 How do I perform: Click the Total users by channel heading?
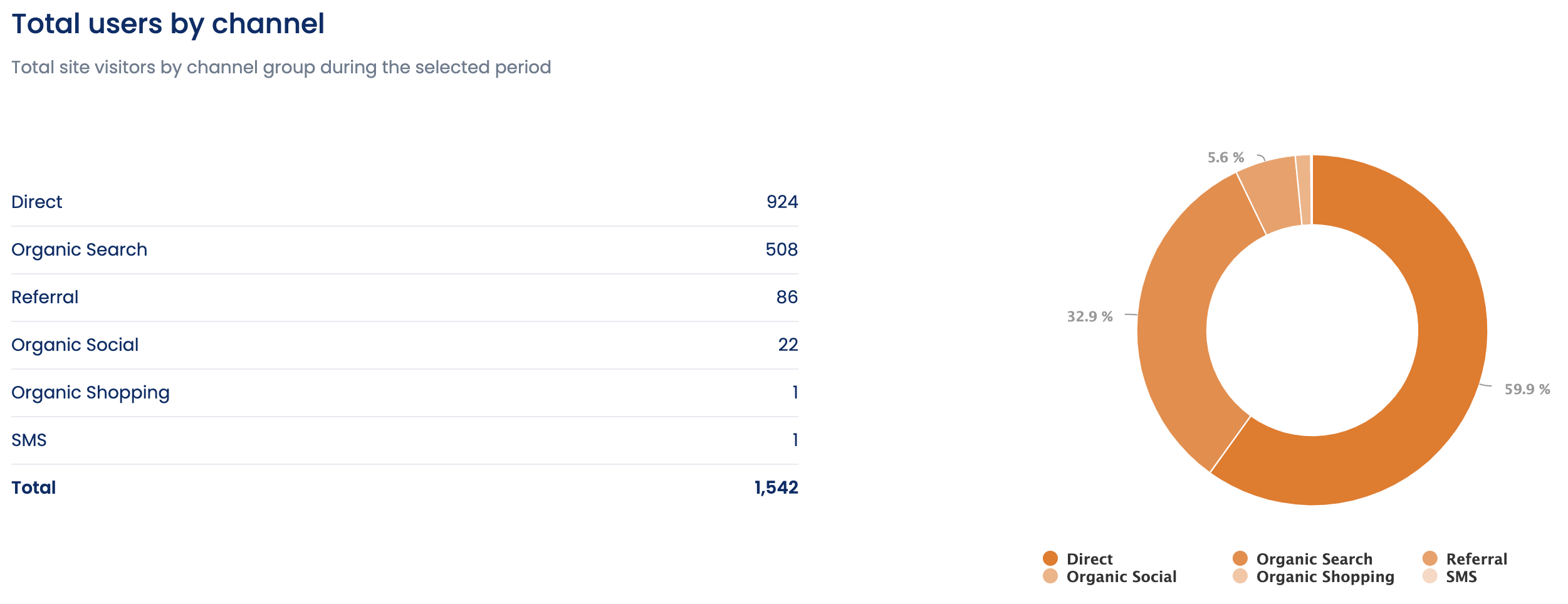coord(168,24)
